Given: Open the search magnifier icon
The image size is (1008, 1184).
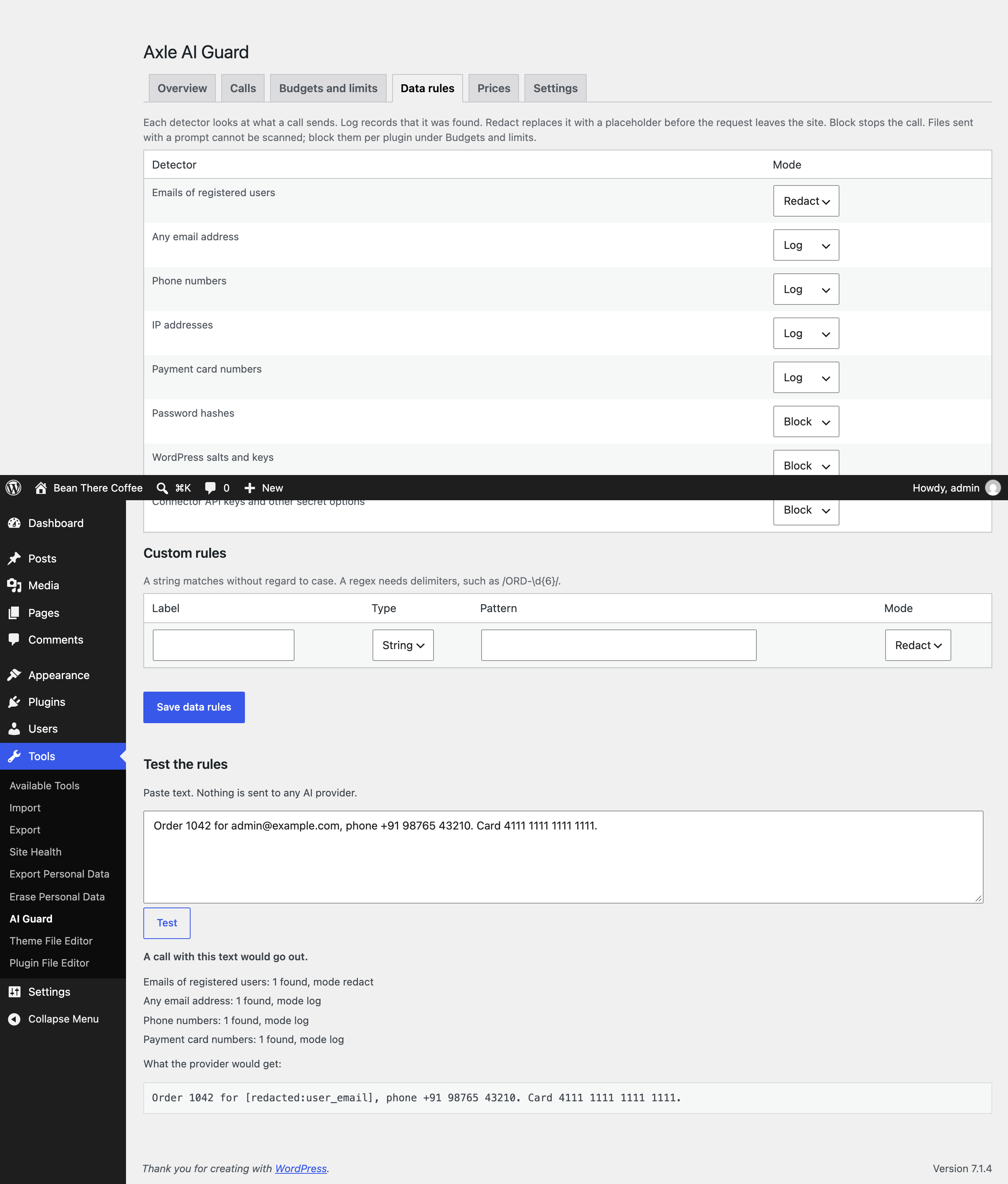Looking at the screenshot, I should [x=162, y=488].
